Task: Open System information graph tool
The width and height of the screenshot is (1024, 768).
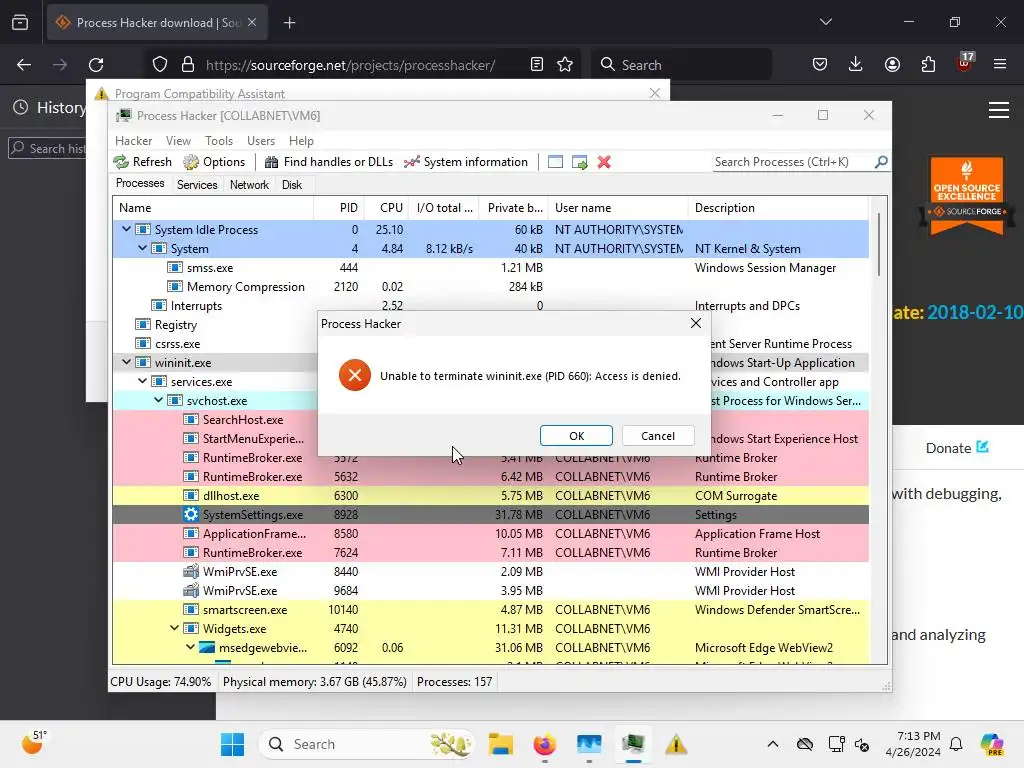Action: coord(411,162)
